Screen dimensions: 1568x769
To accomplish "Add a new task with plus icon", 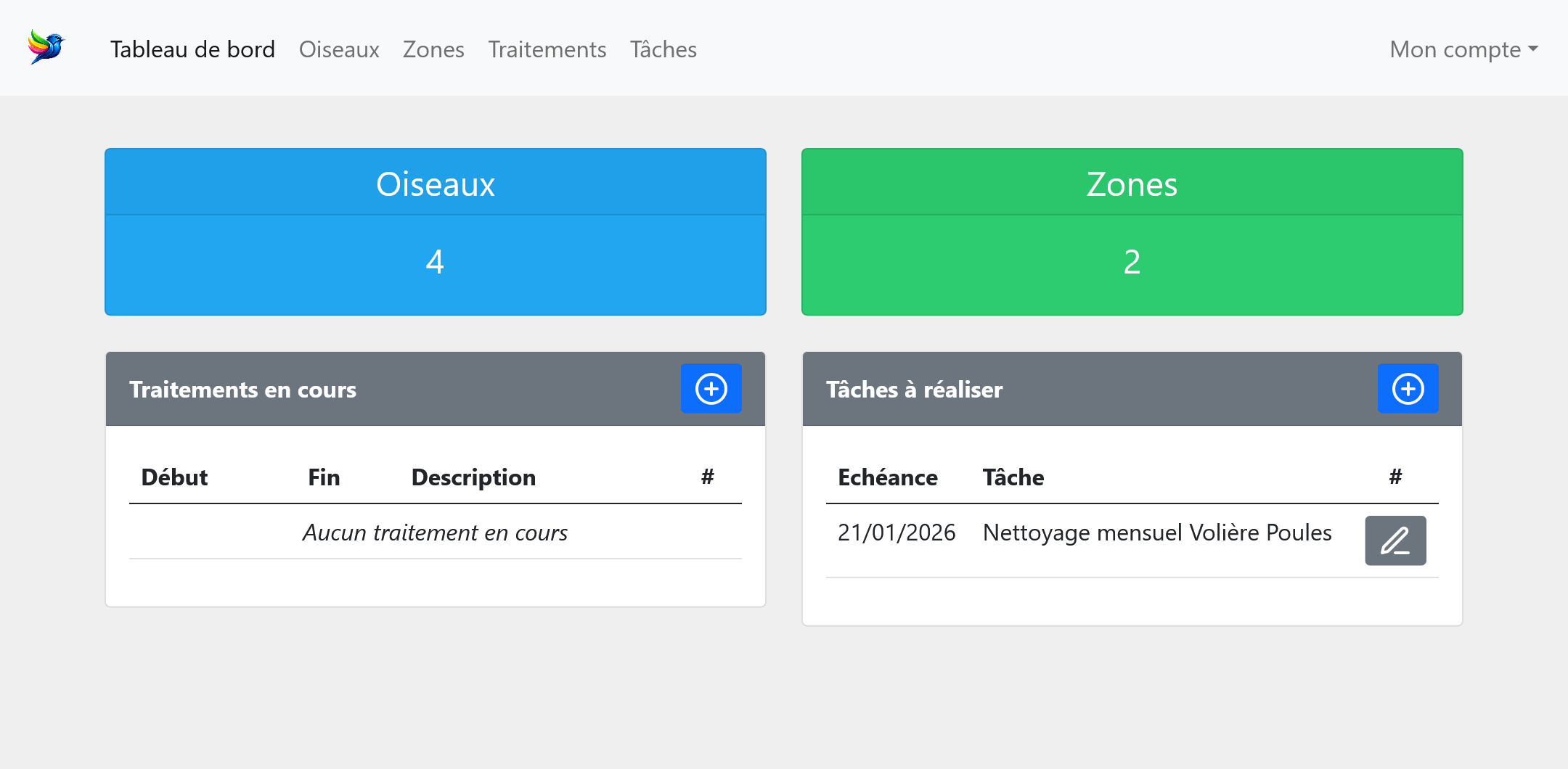I will coord(1408,389).
